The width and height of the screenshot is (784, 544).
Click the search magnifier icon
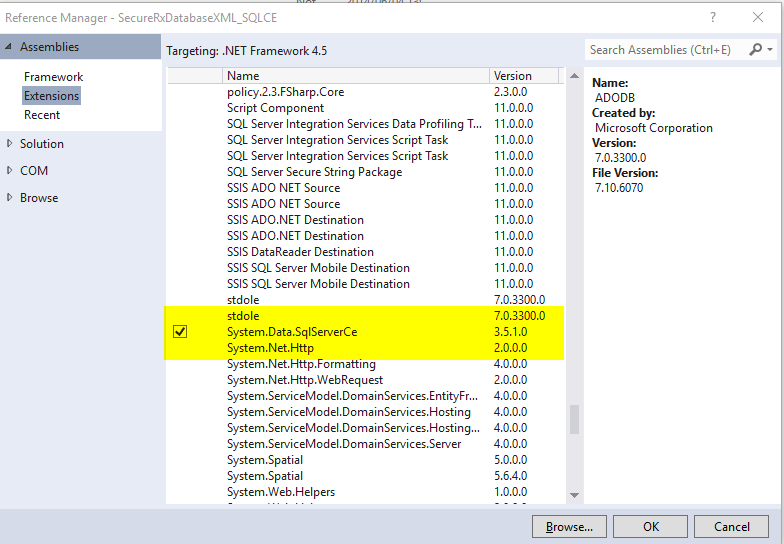point(756,50)
